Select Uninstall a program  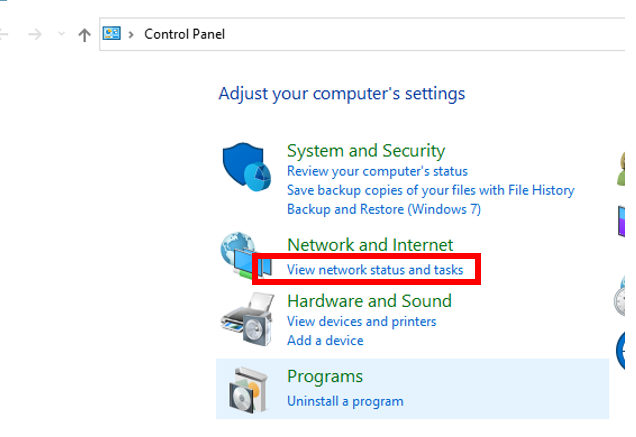[345, 401]
